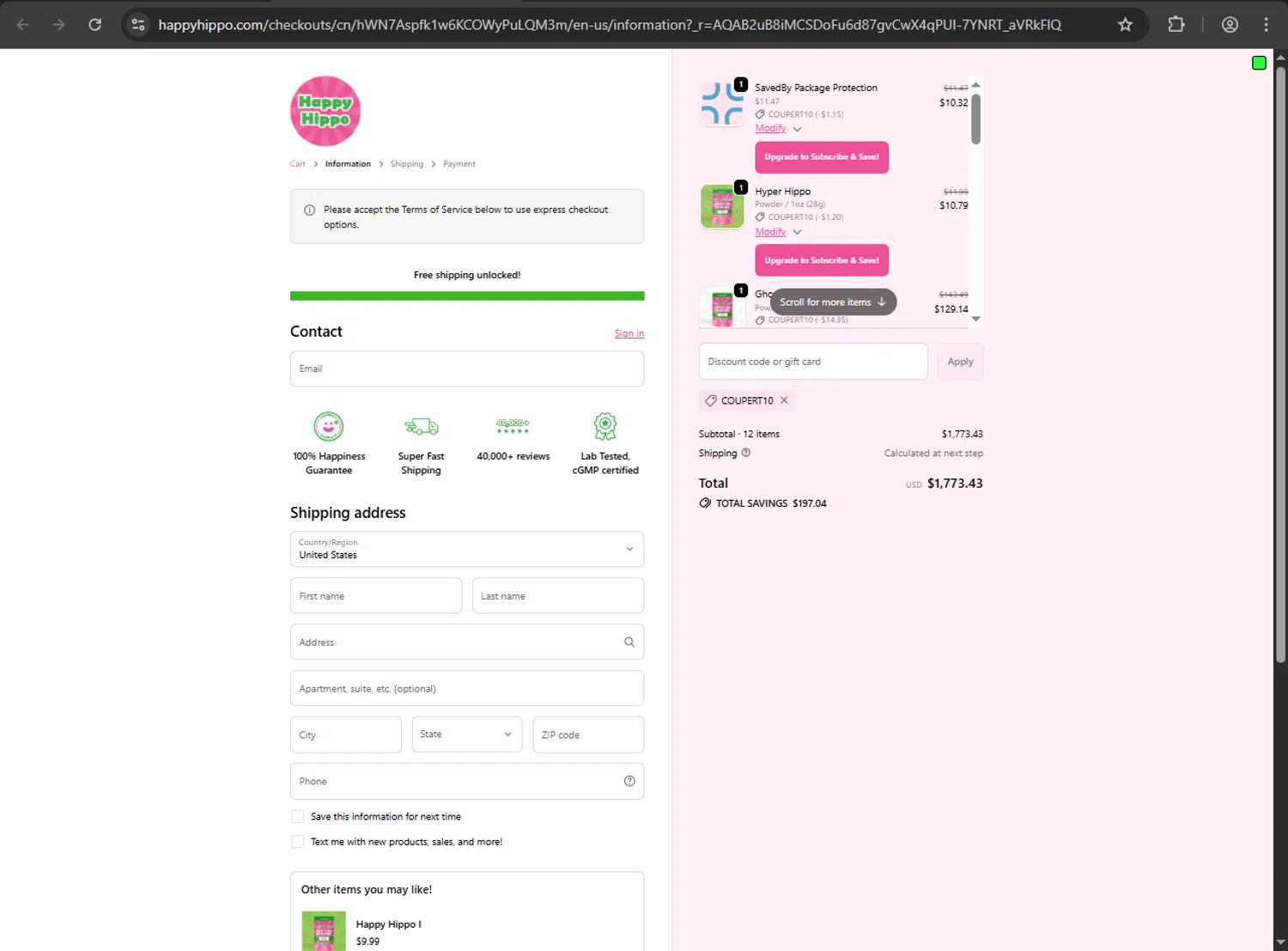Viewport: 1288px width, 951px height.
Task: Focus the ZIP code field
Action: click(588, 735)
